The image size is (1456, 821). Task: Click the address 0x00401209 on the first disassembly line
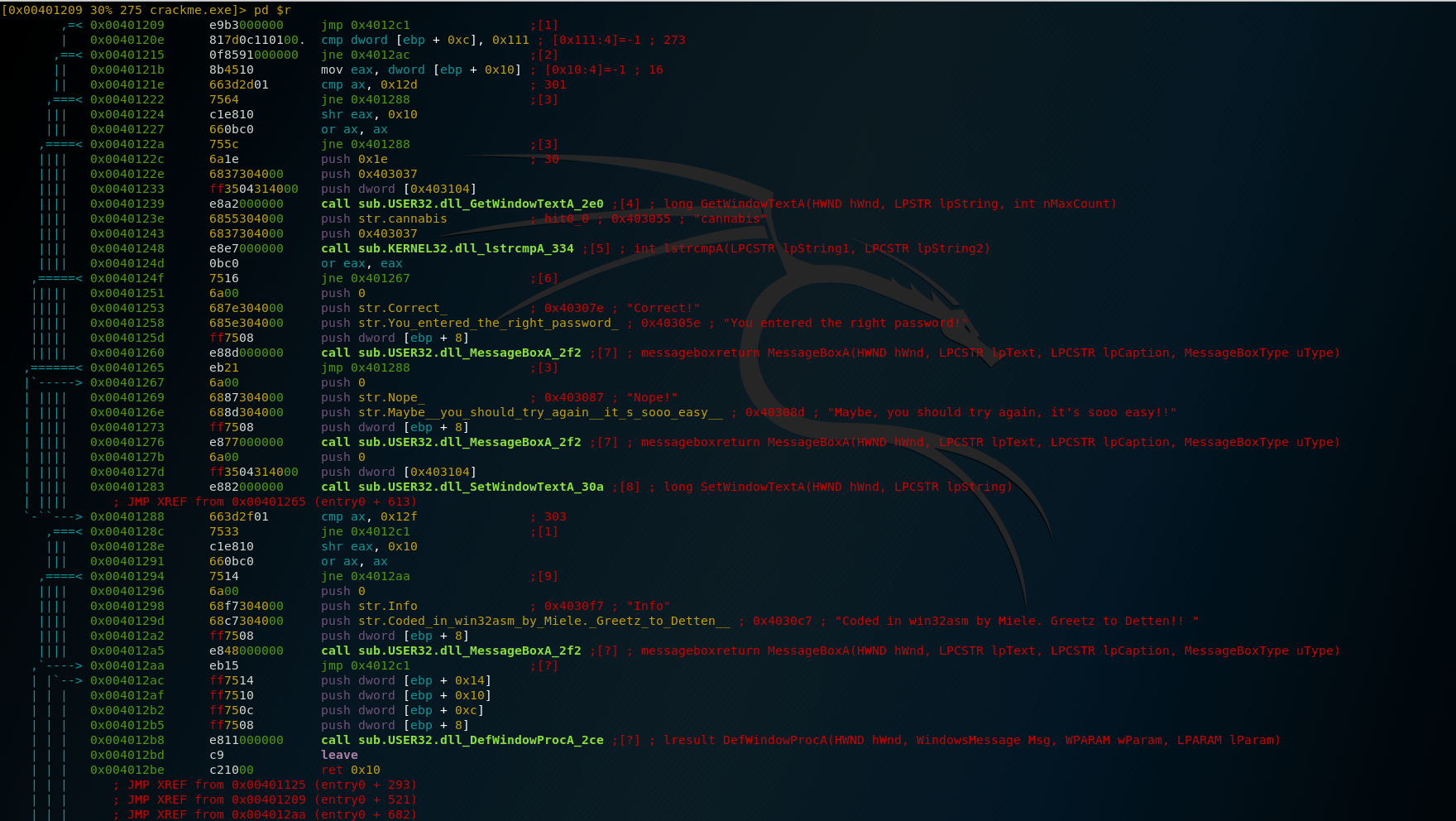tap(127, 25)
